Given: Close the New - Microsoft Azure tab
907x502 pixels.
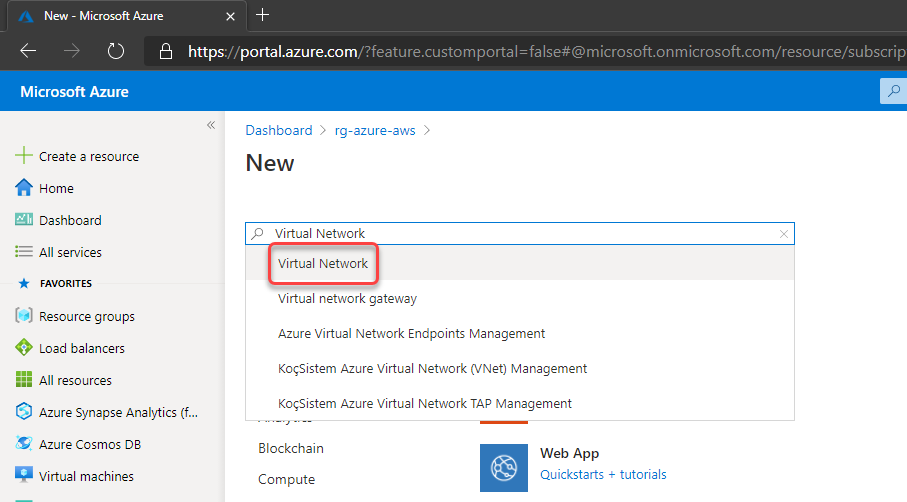Looking at the screenshot, I should click(230, 16).
